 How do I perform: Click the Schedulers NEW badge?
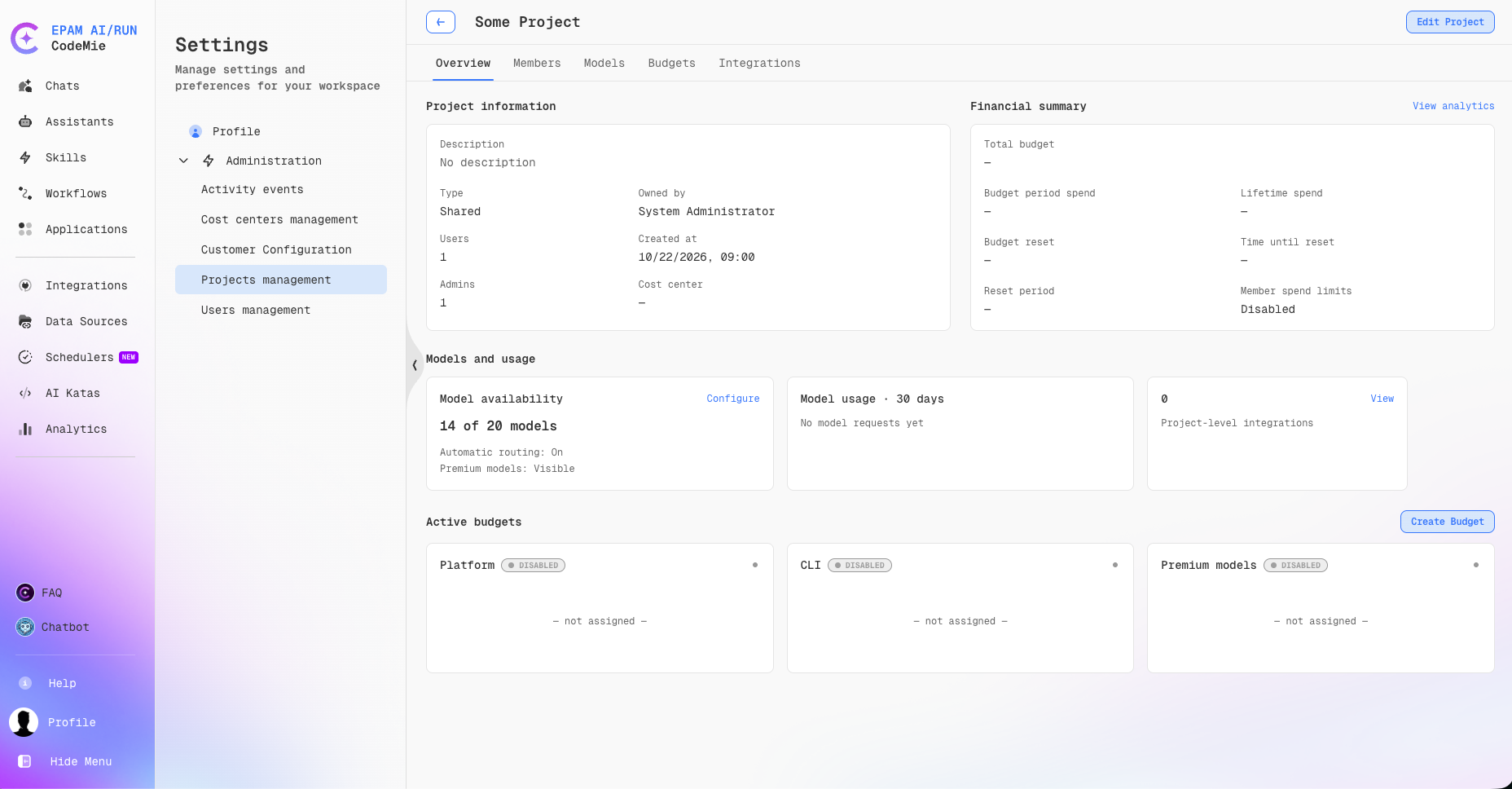[129, 357]
